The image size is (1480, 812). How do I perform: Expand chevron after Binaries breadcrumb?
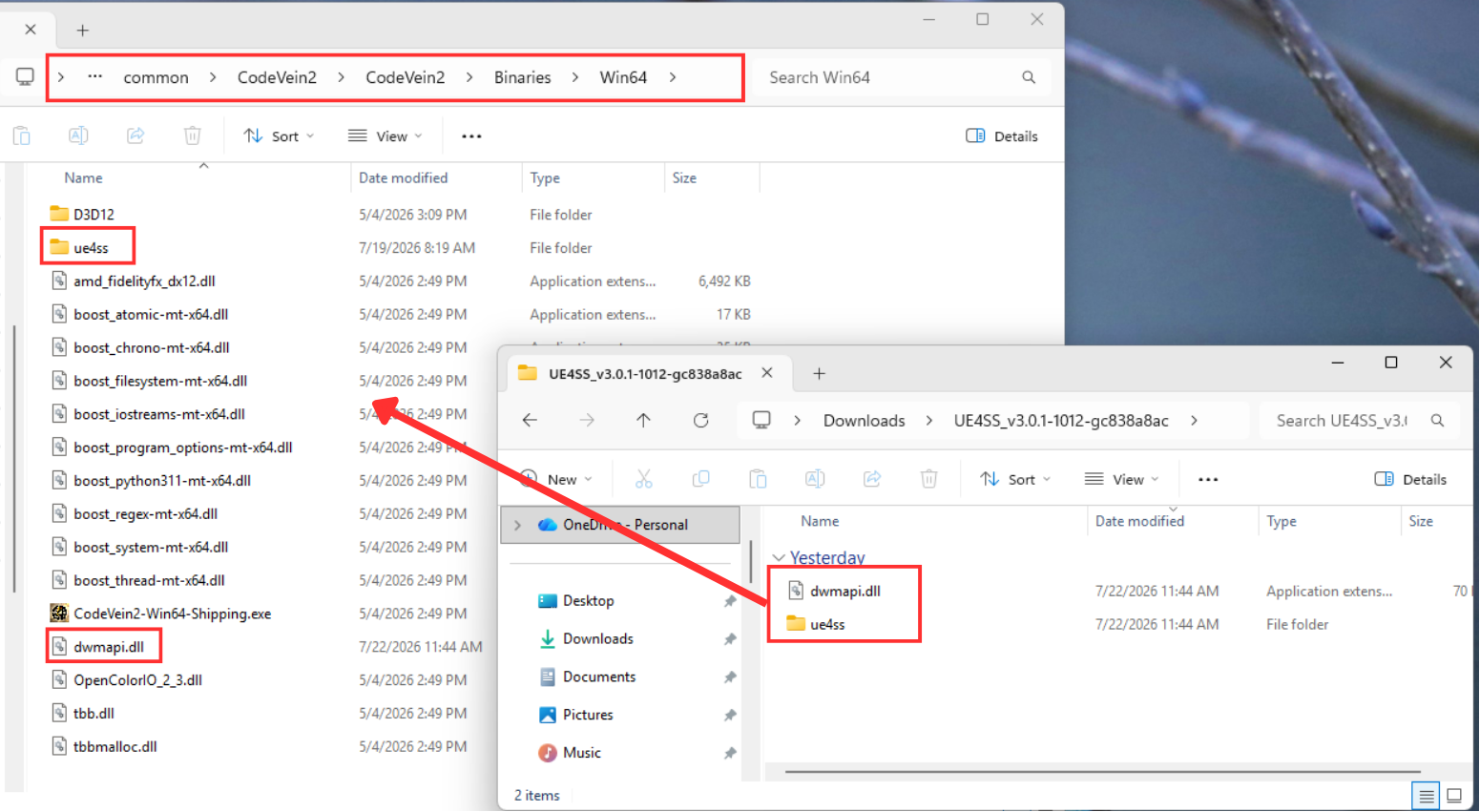point(575,77)
